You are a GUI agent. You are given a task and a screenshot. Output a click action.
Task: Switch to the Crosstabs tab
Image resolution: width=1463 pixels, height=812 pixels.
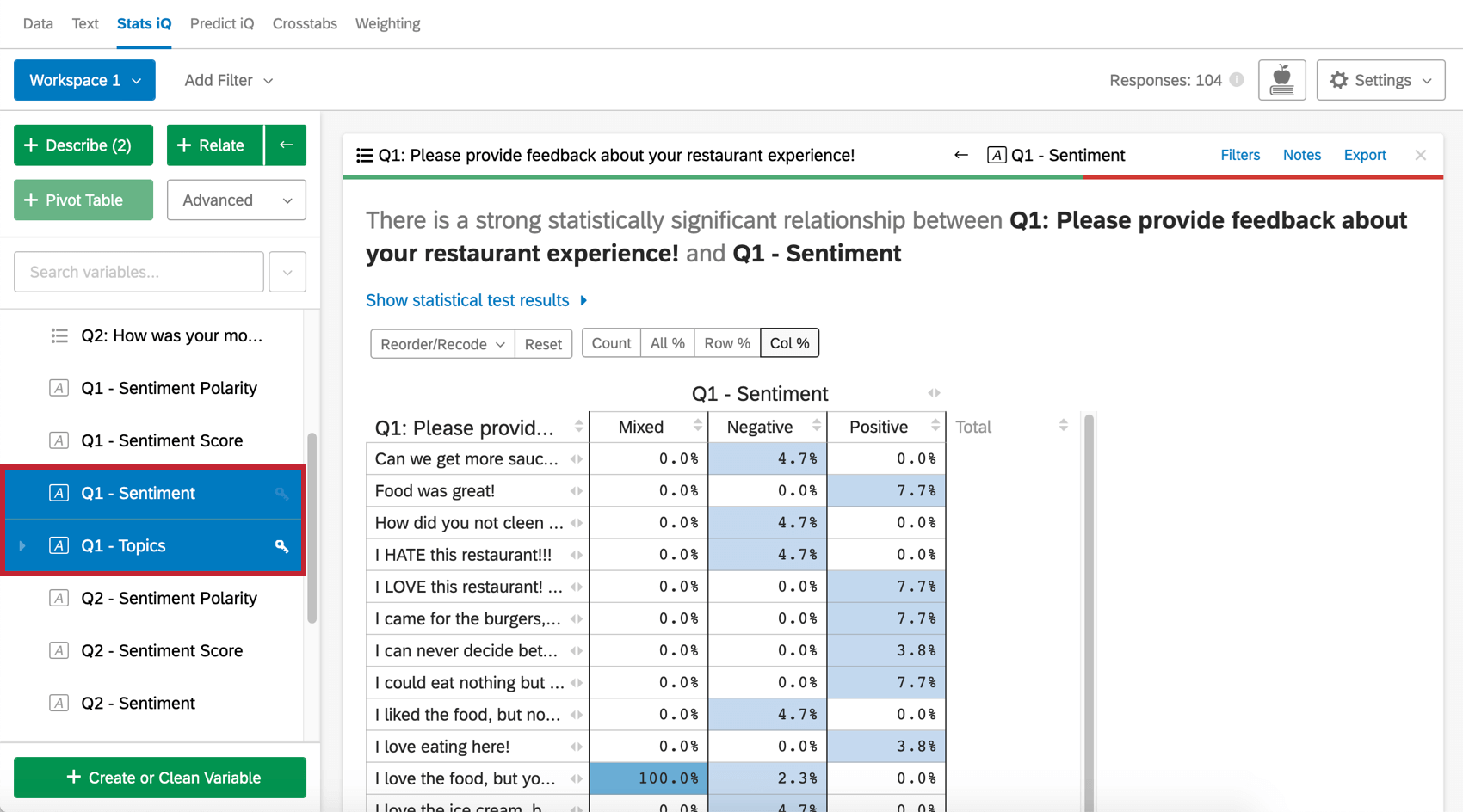point(305,23)
